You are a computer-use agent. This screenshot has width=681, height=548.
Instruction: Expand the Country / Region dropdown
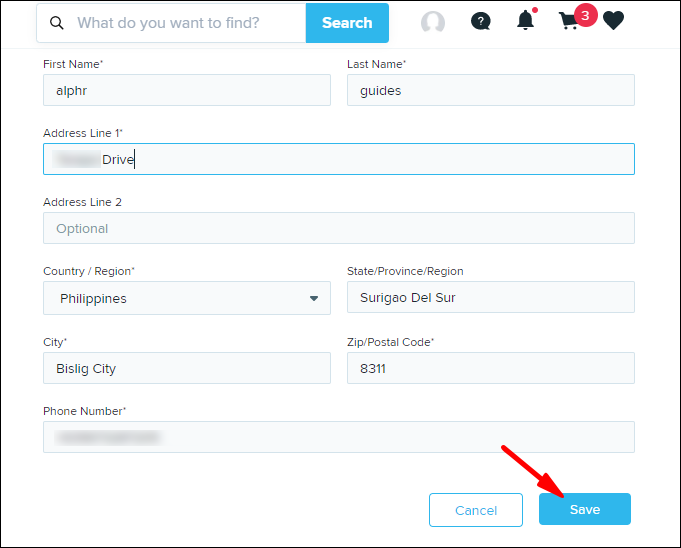pyautogui.click(x=186, y=298)
